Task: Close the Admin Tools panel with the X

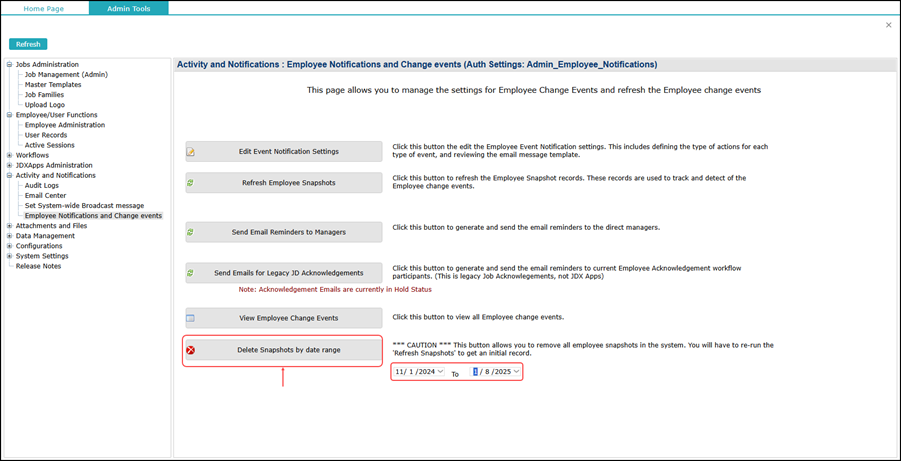Action: (888, 25)
